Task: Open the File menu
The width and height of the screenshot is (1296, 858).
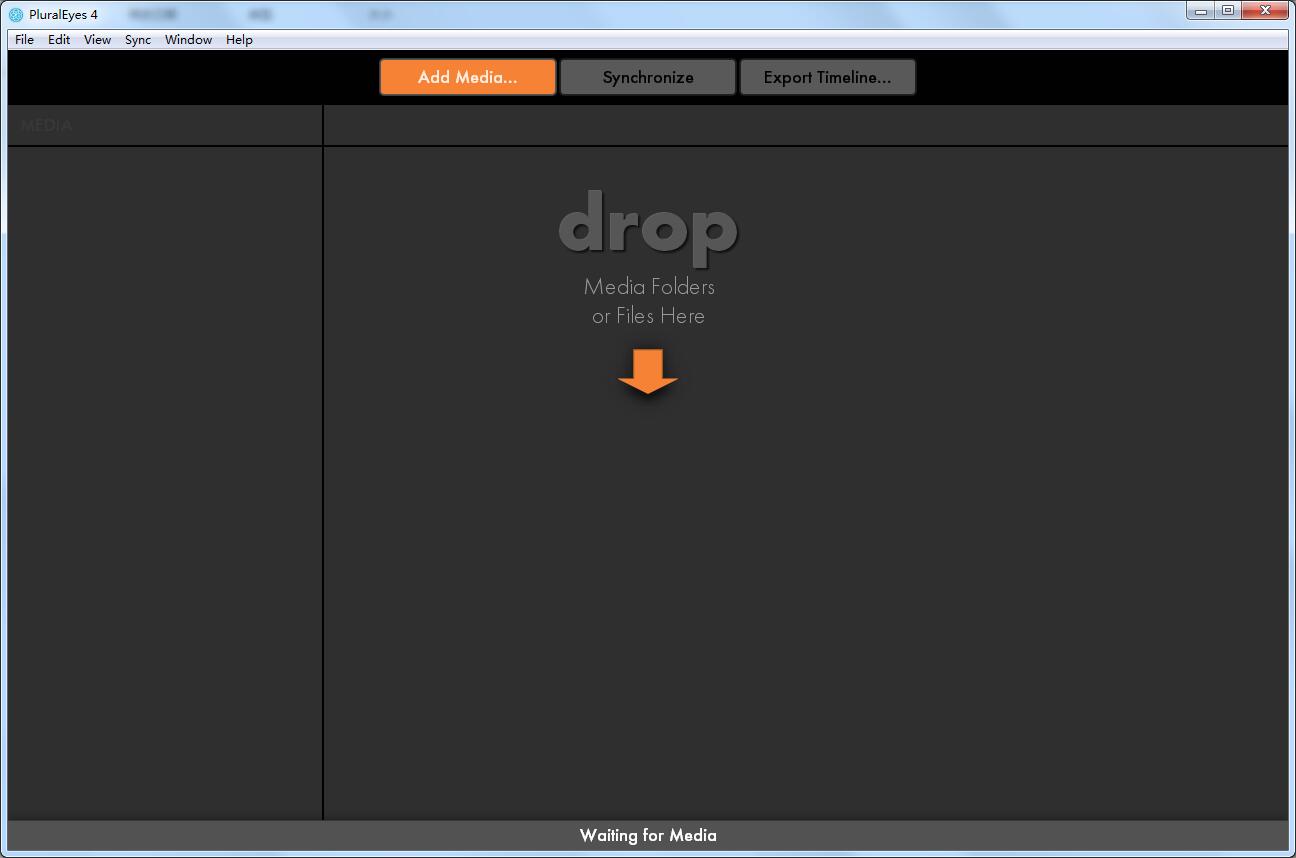Action: pos(24,40)
